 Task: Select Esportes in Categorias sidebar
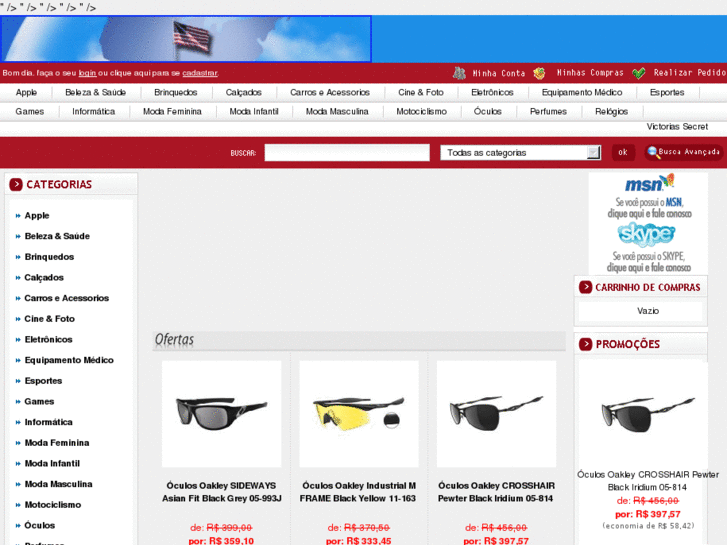pos(43,381)
